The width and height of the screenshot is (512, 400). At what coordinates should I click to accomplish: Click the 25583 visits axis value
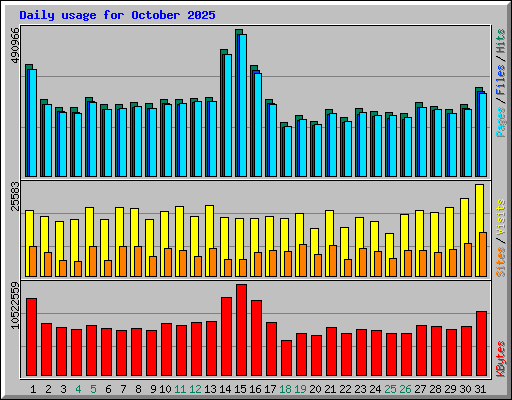(15, 196)
